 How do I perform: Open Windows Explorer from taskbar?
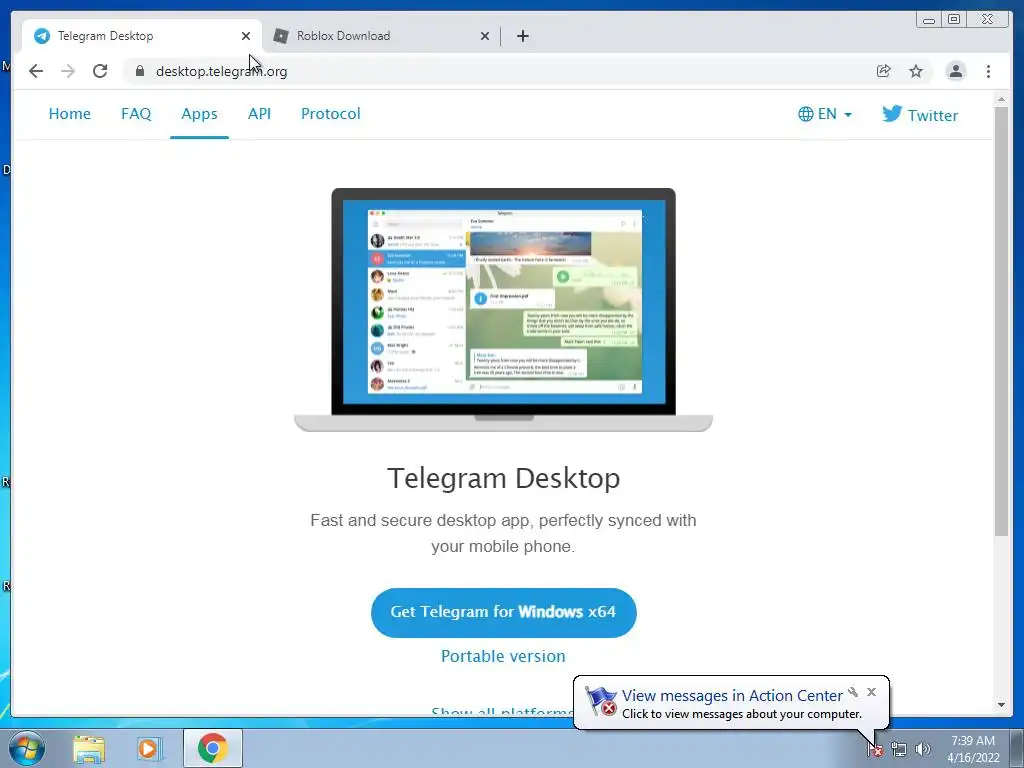click(x=89, y=748)
